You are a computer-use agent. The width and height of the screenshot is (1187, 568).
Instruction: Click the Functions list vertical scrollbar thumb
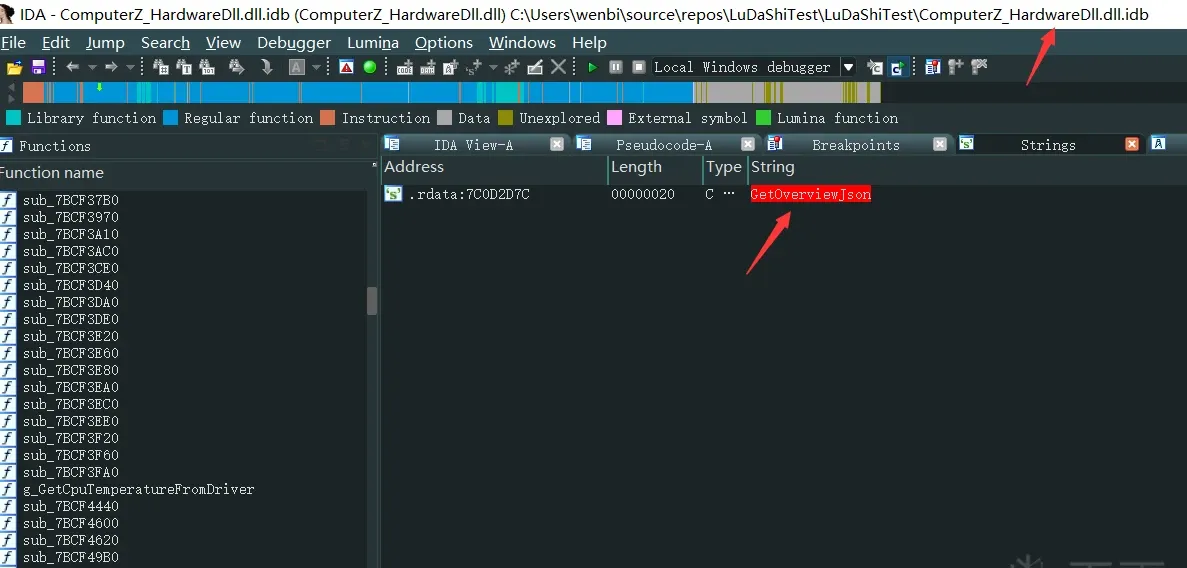click(x=372, y=301)
